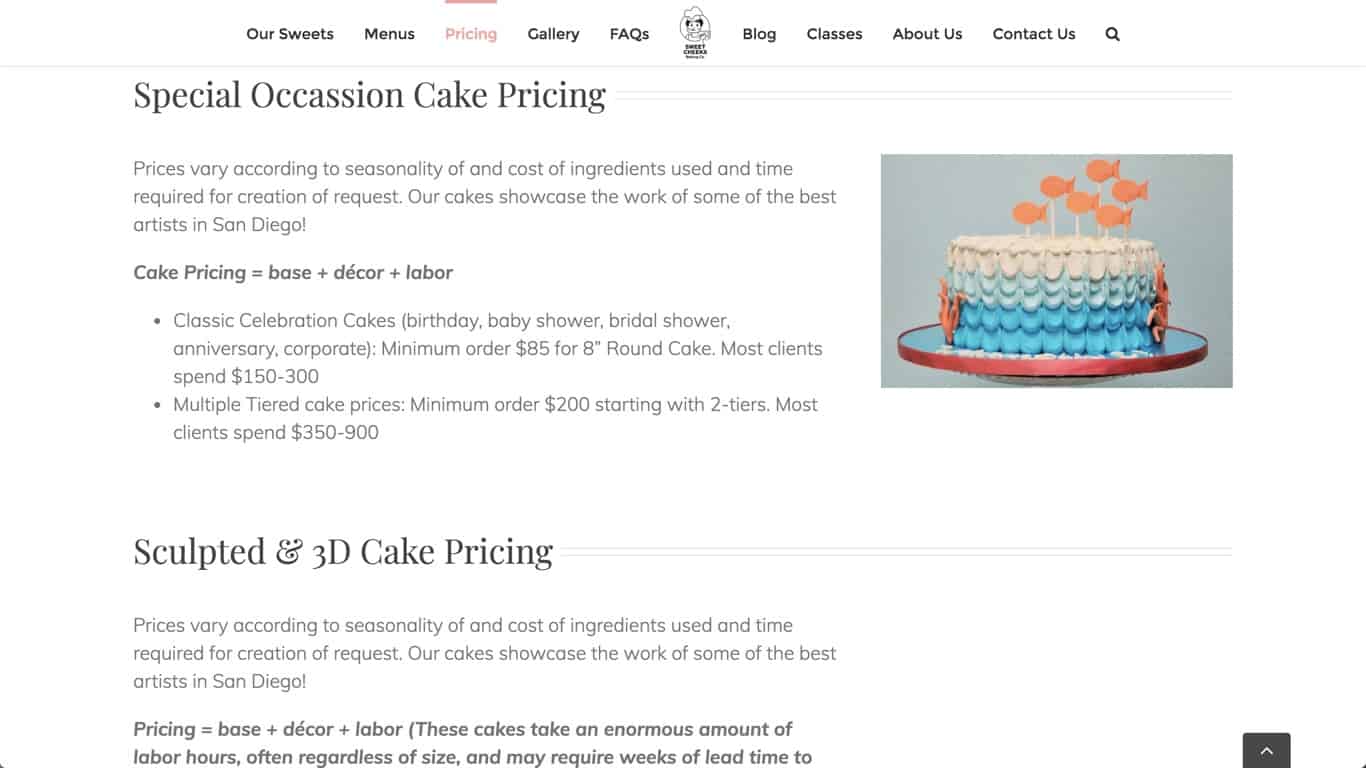Open the FAQs page
The width and height of the screenshot is (1366, 768).
point(629,34)
